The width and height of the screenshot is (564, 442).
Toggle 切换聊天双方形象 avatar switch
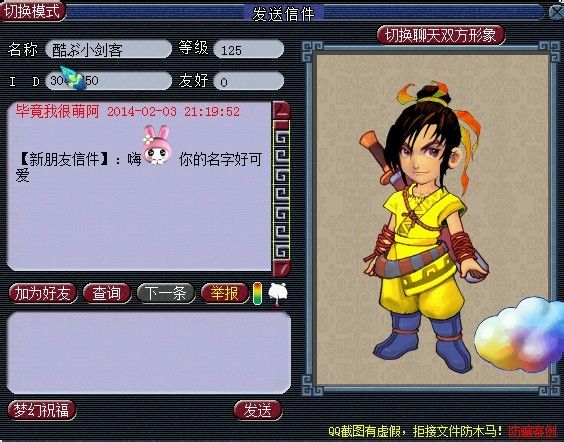click(x=441, y=36)
